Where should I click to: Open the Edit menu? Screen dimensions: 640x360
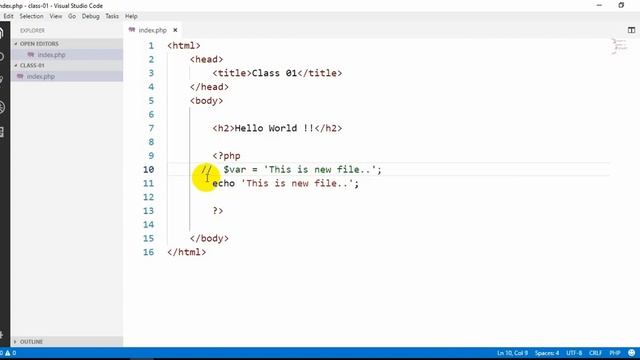[x=8, y=16]
